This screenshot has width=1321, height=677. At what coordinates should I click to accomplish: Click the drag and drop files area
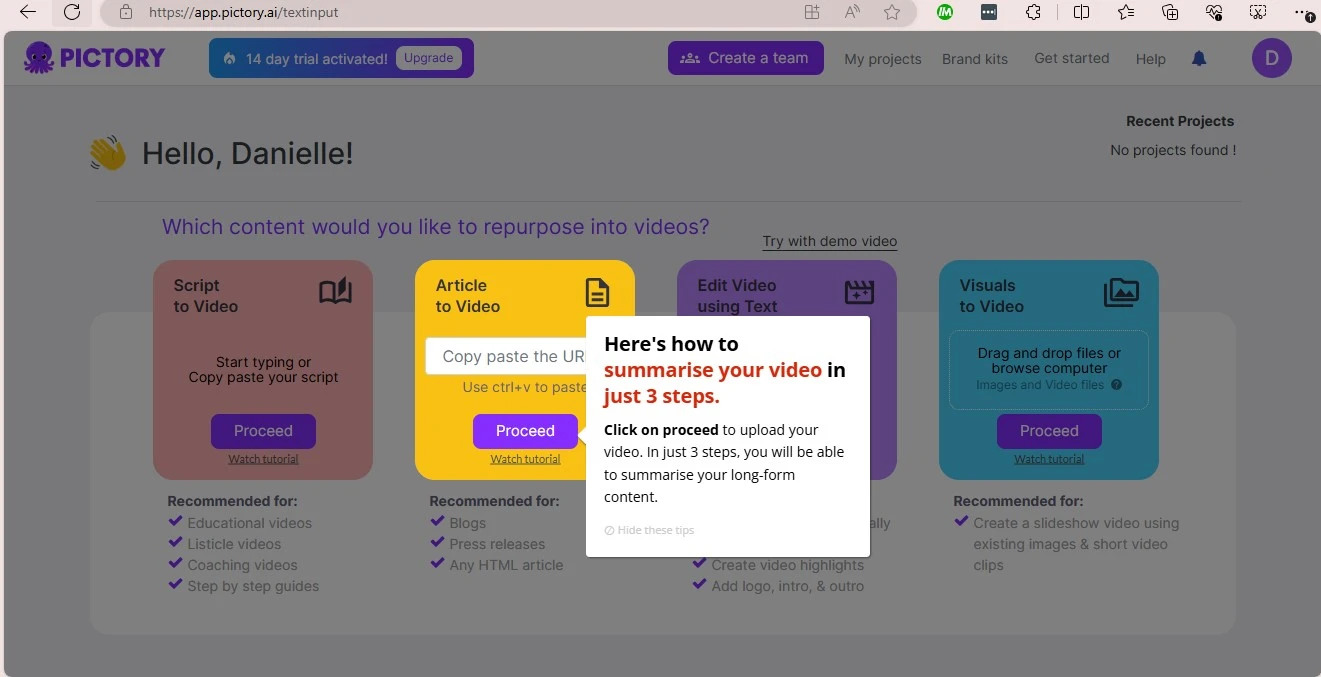click(x=1049, y=370)
